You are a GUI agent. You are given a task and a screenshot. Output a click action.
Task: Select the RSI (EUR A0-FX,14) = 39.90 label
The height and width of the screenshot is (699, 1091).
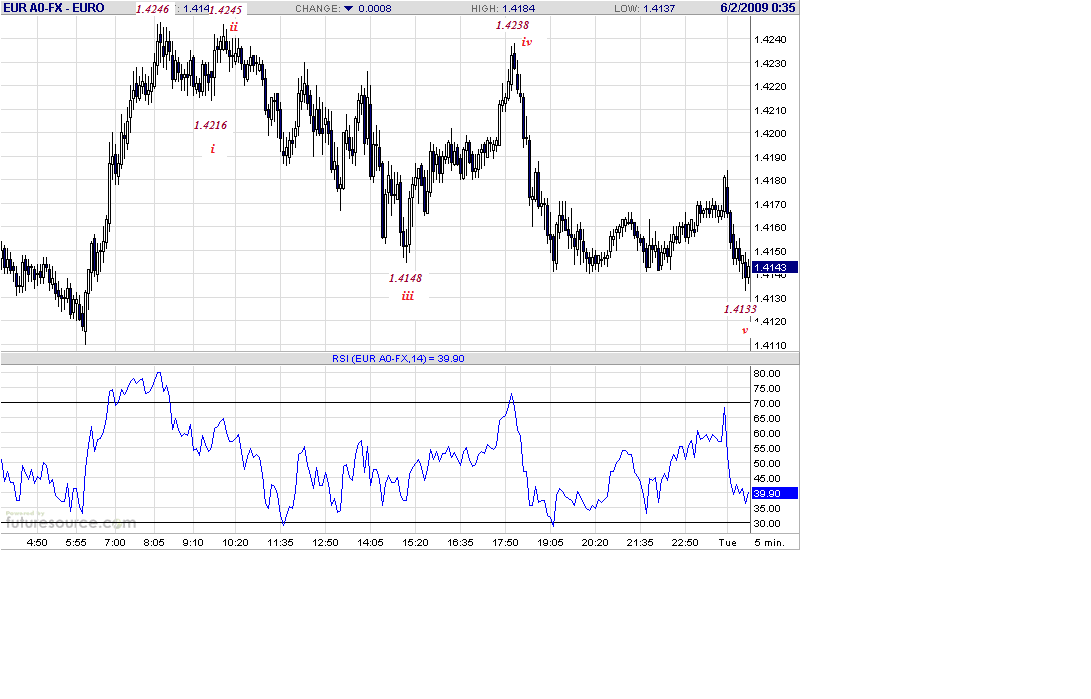point(398,358)
